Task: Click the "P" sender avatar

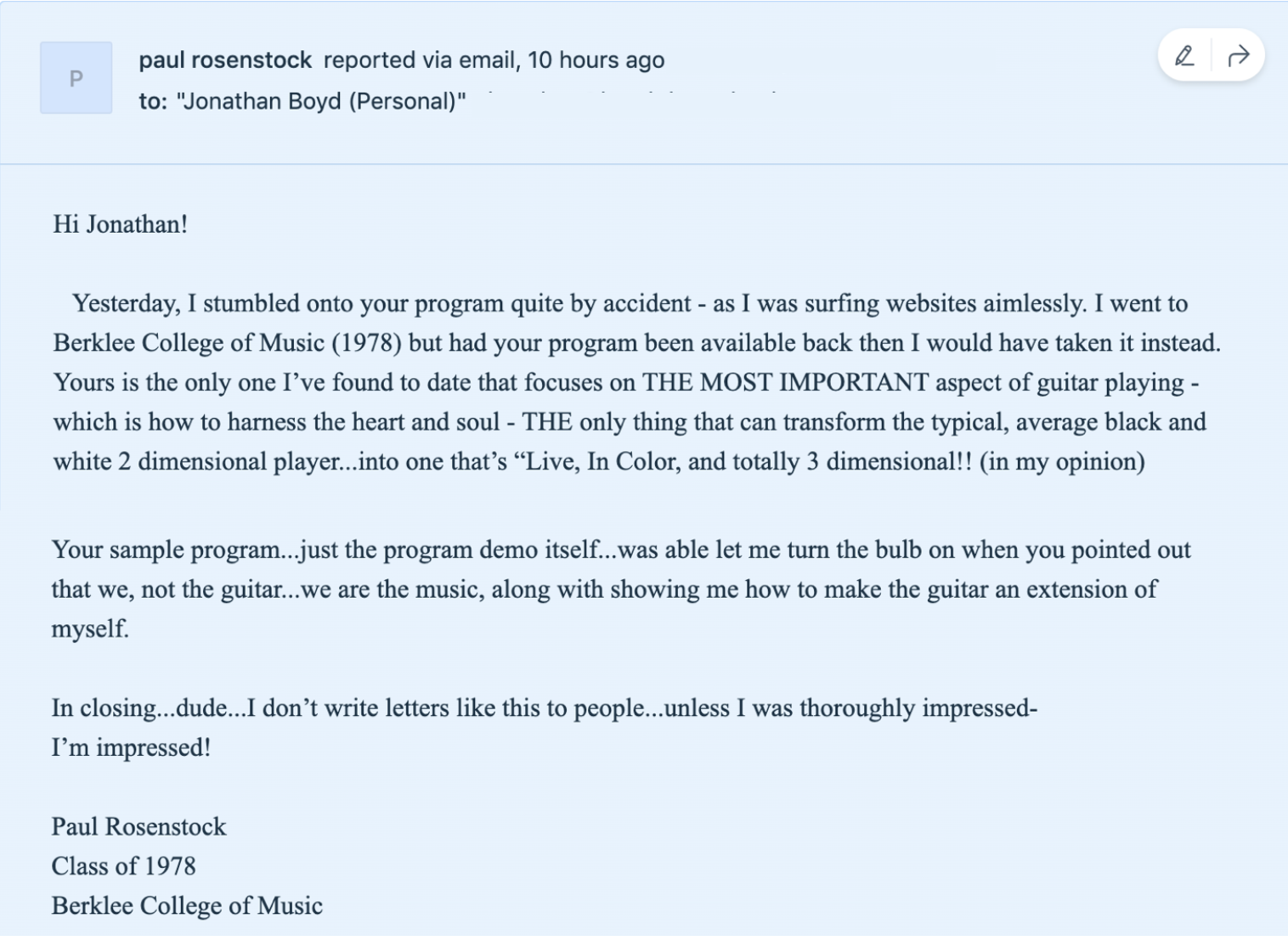Action: 76,78
